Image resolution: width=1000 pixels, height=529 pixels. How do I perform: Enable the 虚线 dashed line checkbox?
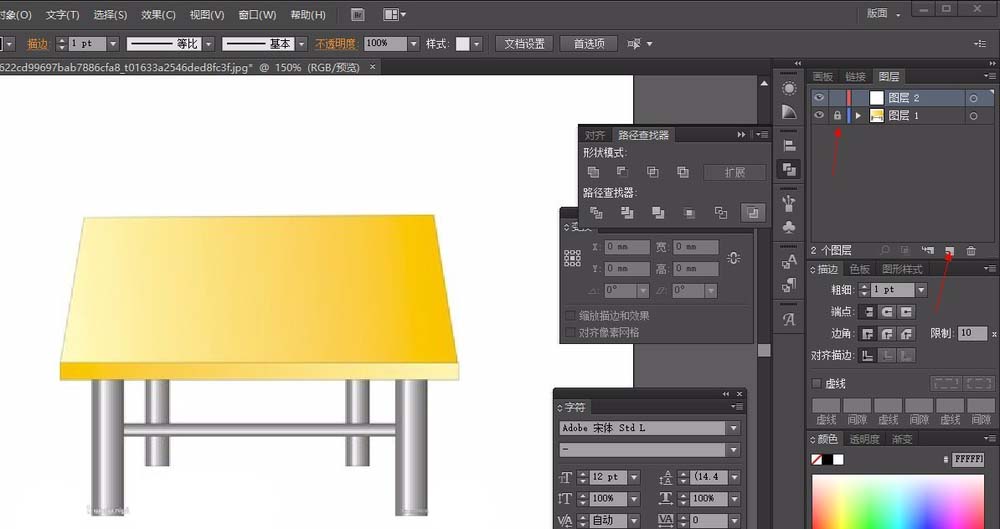816,384
